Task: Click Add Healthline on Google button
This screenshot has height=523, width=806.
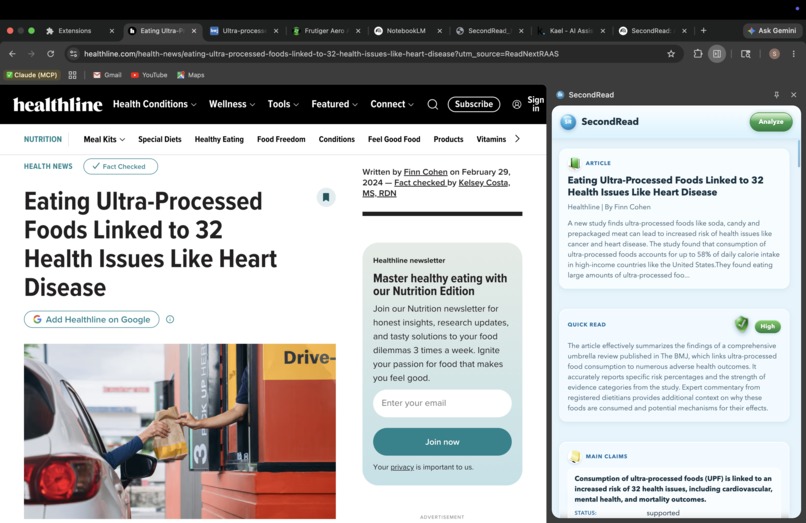Action: 91,319
